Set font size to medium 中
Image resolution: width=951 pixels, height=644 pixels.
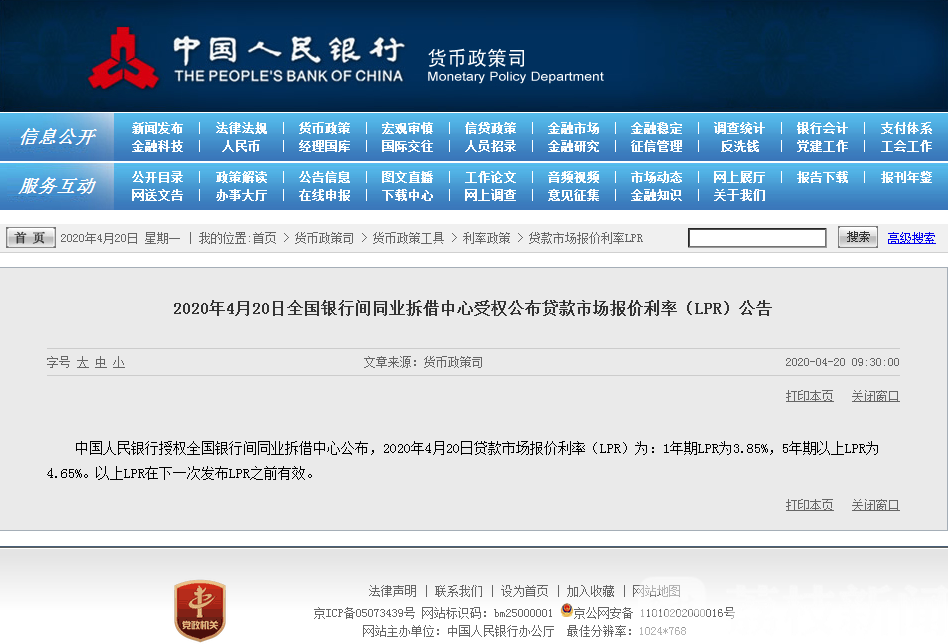[x=101, y=363]
